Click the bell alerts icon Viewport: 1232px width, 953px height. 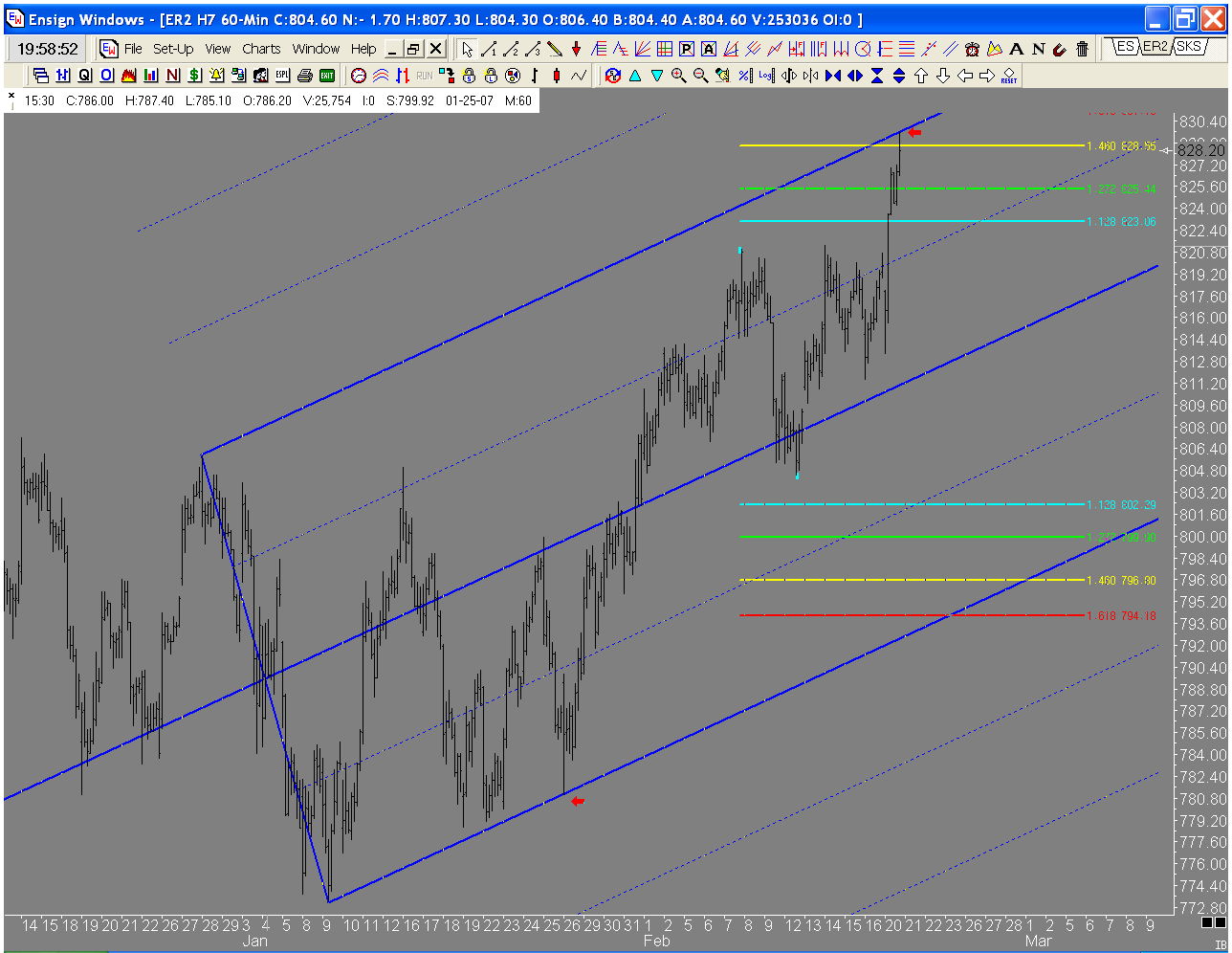tap(217, 76)
